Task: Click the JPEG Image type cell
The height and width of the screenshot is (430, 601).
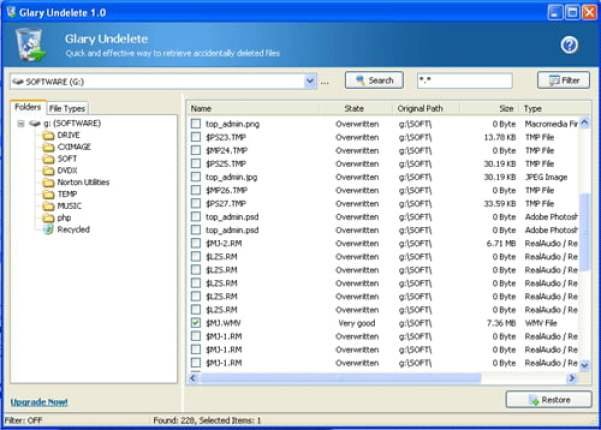Action: click(x=546, y=177)
